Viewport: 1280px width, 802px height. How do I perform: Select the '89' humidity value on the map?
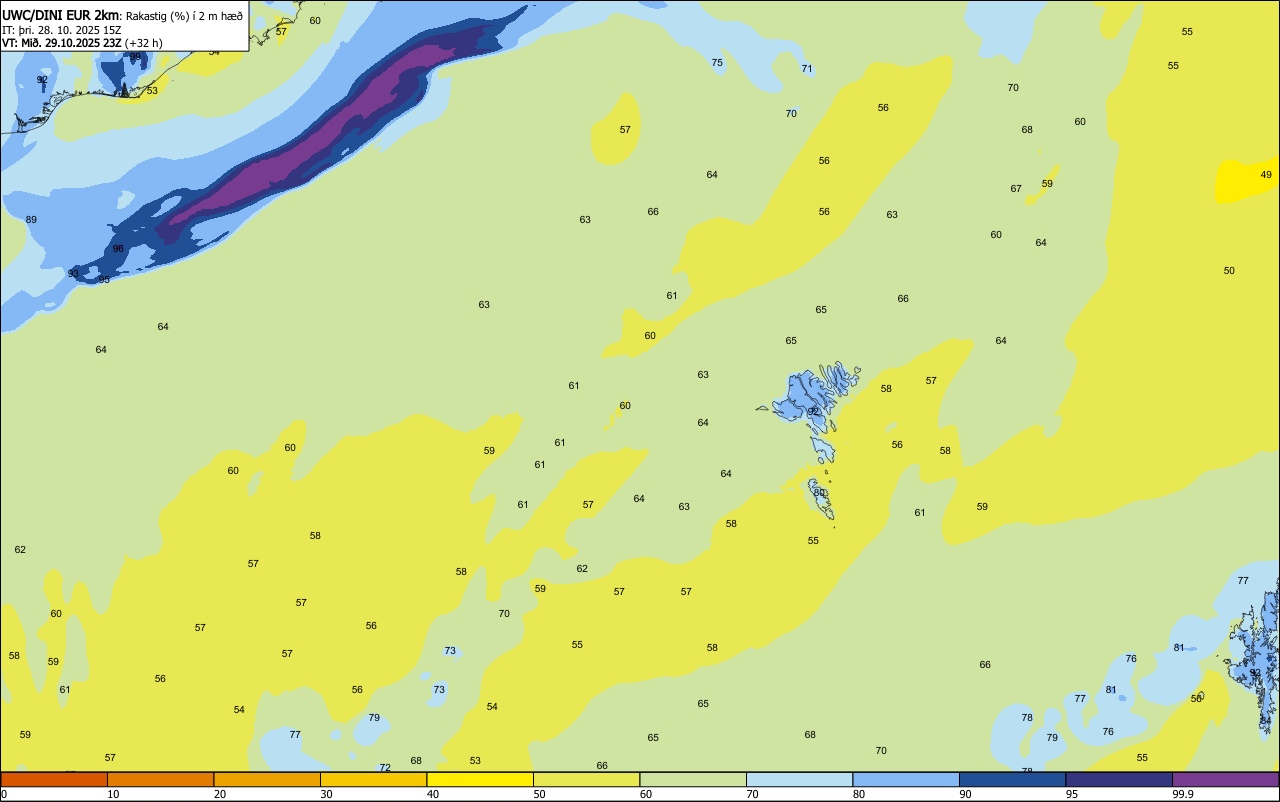tap(31, 219)
